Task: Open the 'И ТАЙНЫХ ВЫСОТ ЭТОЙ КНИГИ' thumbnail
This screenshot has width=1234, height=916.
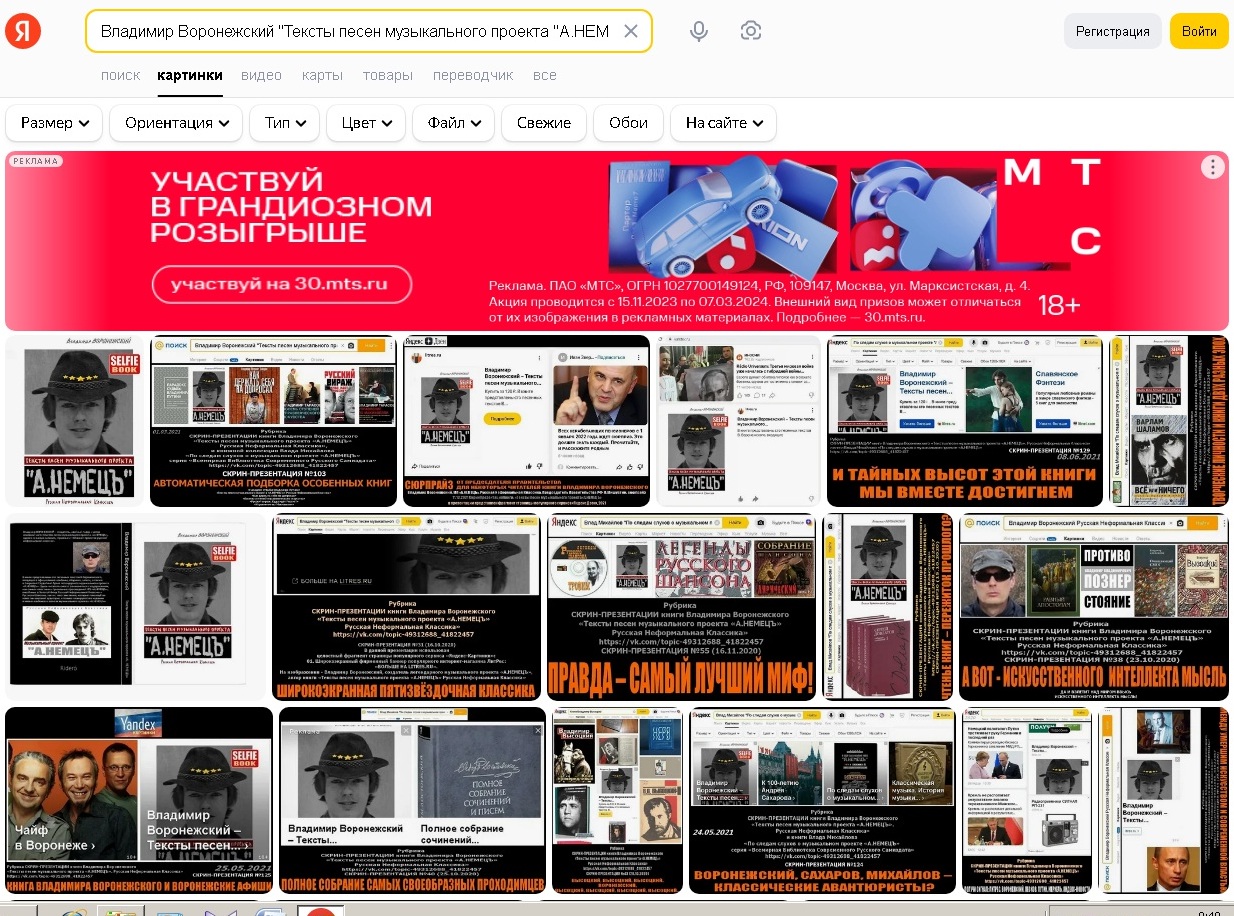Action: click(965, 421)
